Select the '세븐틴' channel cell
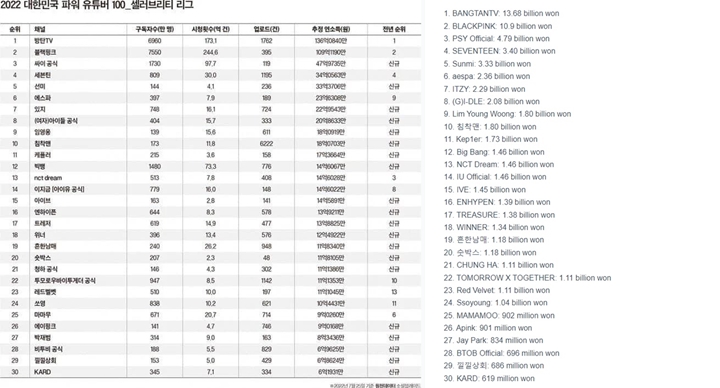Viewport: 720px width, 388px height. point(42,75)
